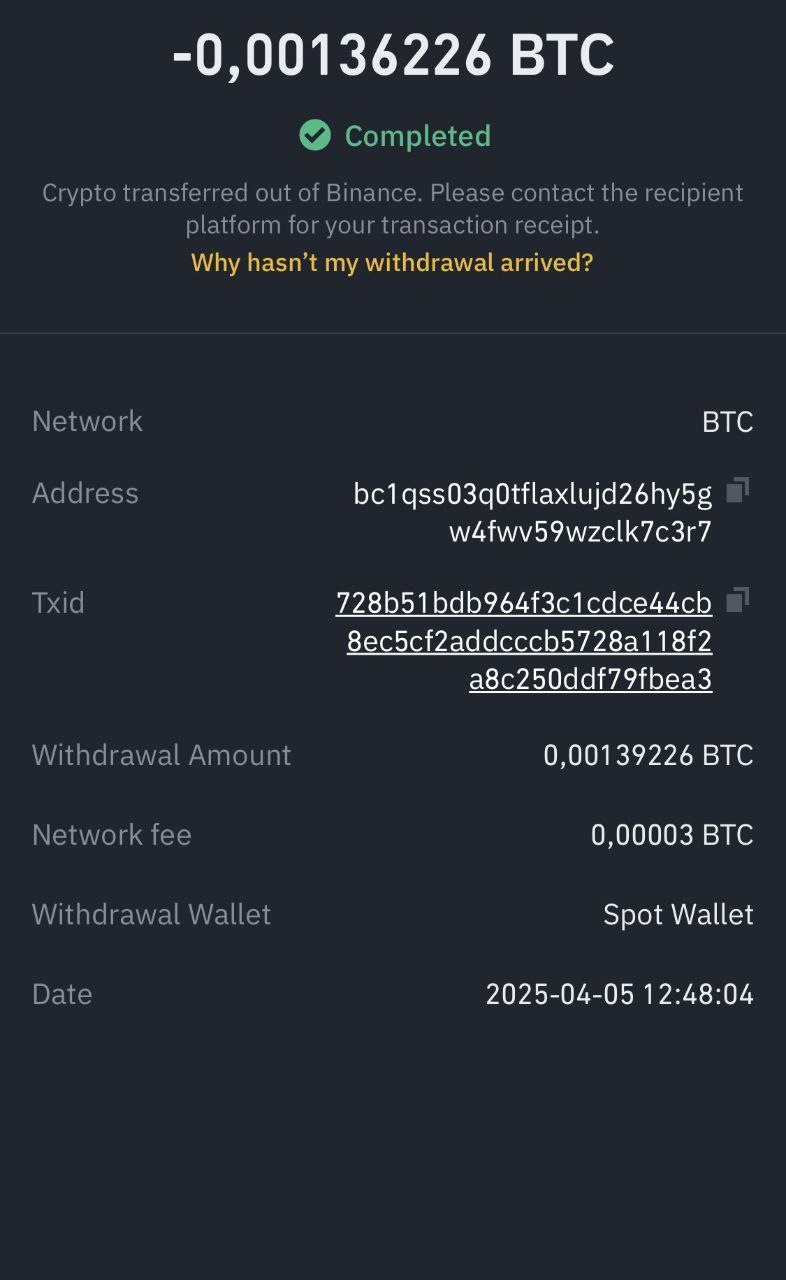
Task: Tap the Network fee label
Action: (112, 835)
